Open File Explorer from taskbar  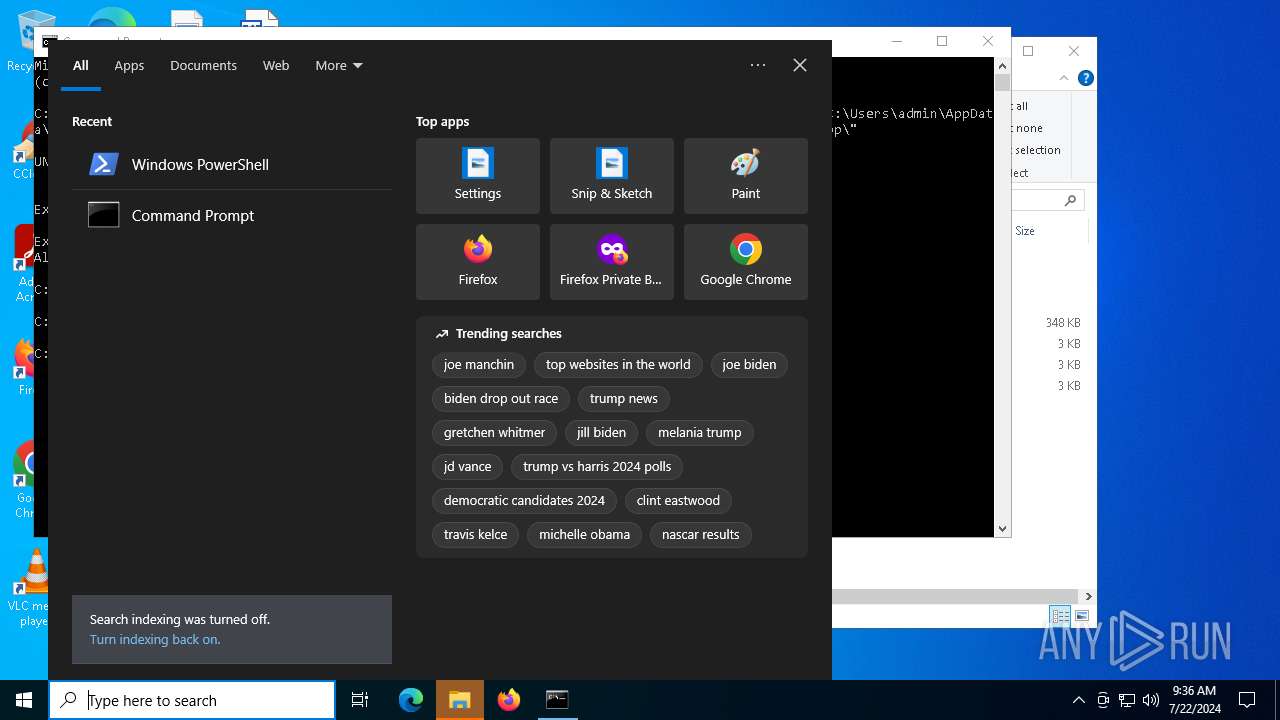460,700
